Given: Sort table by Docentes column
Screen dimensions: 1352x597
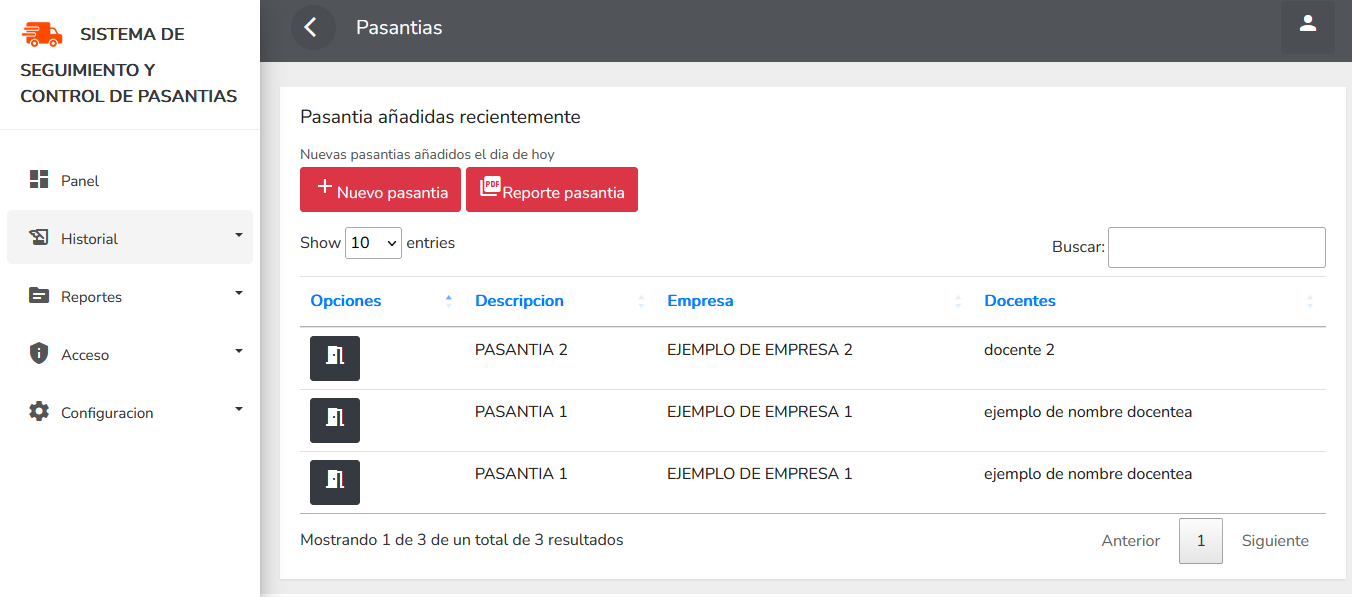Looking at the screenshot, I should [x=1020, y=301].
